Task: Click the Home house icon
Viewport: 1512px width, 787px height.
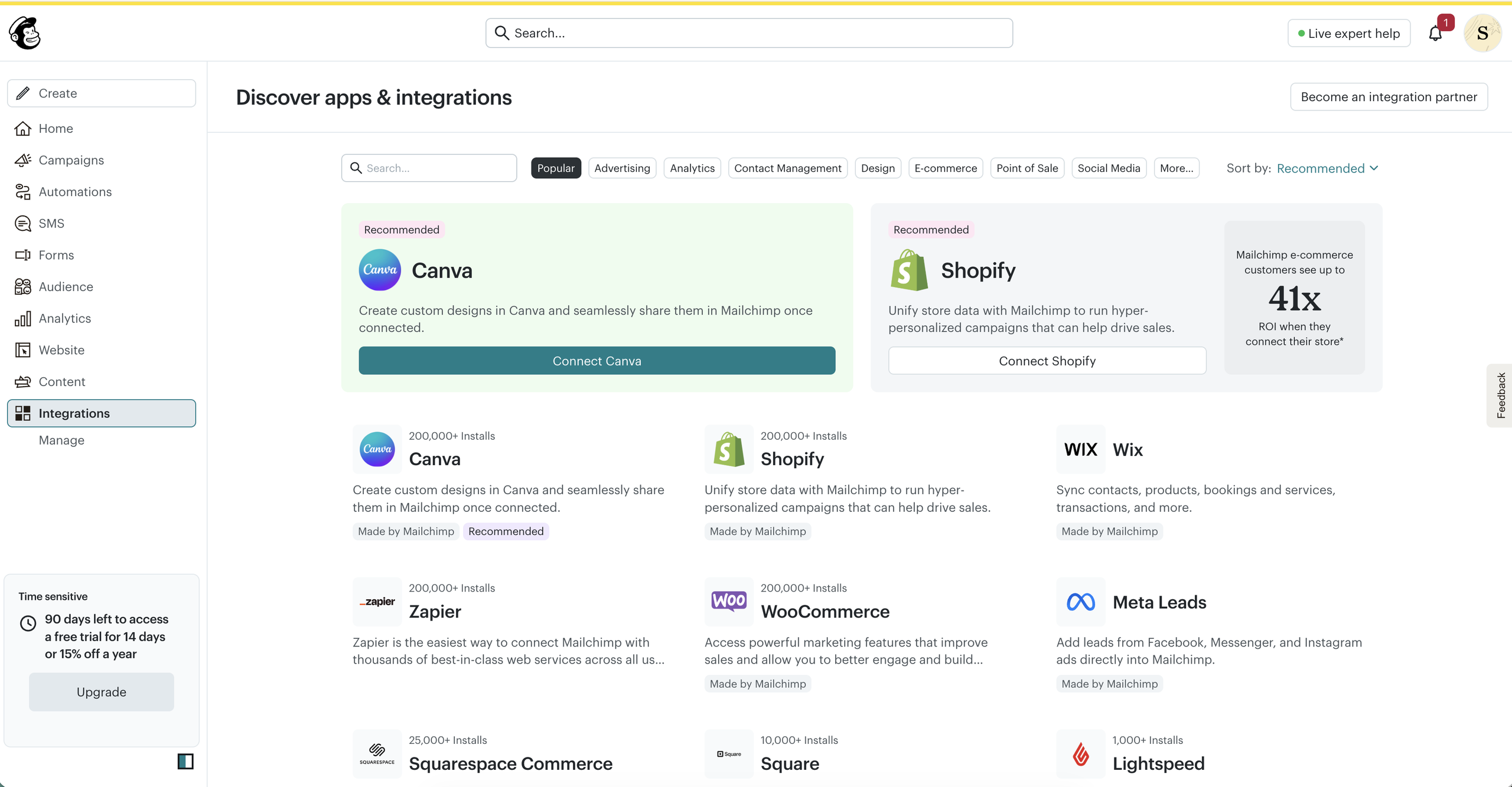Action: [x=23, y=129]
